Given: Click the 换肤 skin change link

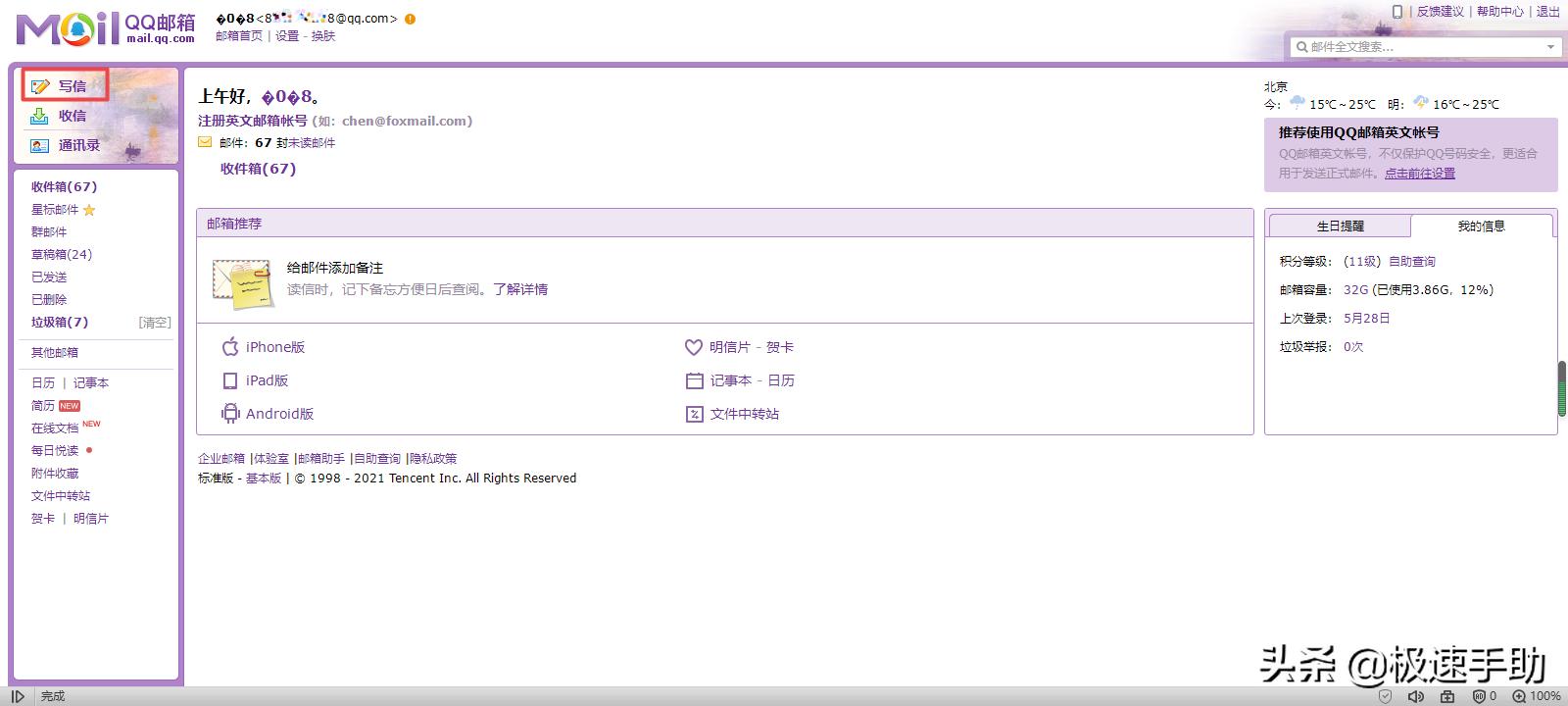Looking at the screenshot, I should coord(323,36).
